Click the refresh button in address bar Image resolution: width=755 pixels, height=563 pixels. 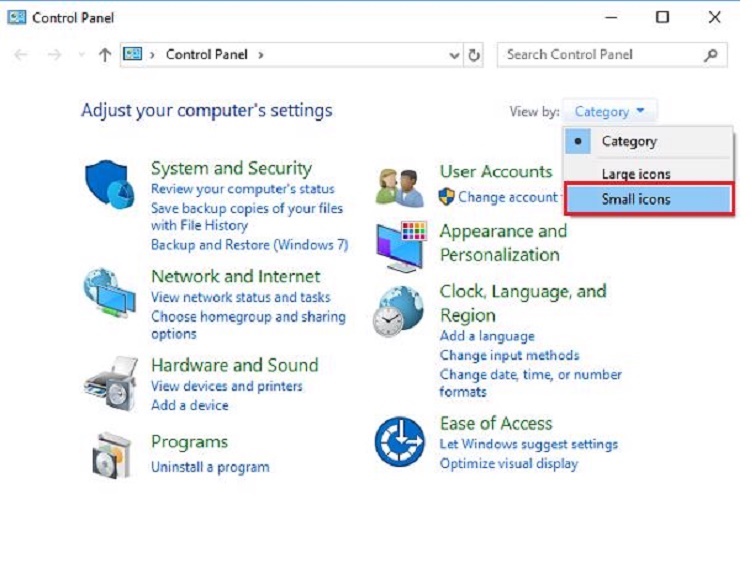pyautogui.click(x=475, y=55)
